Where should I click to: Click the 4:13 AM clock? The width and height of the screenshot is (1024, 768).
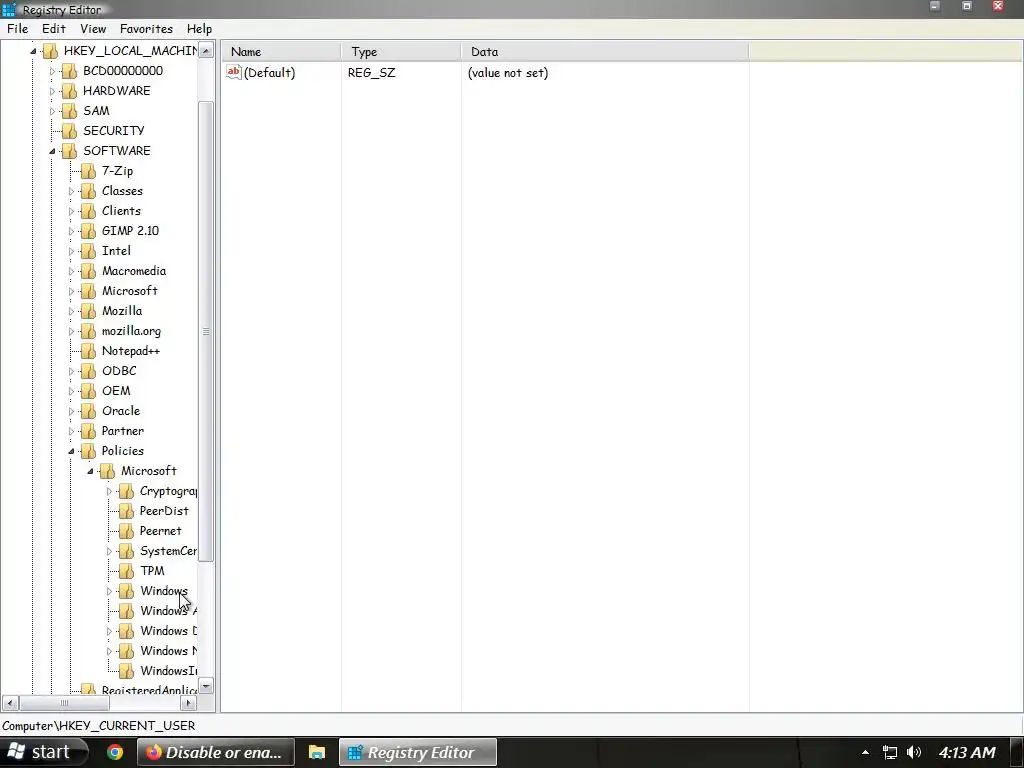coord(967,752)
